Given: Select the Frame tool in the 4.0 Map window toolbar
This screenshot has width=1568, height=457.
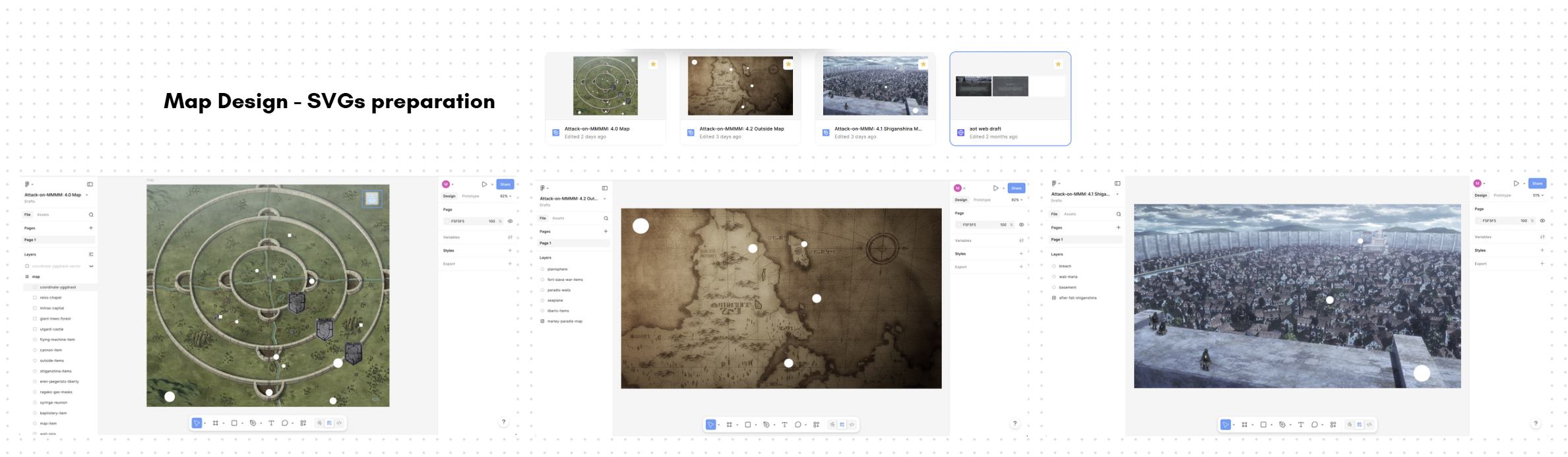Looking at the screenshot, I should pos(215,423).
